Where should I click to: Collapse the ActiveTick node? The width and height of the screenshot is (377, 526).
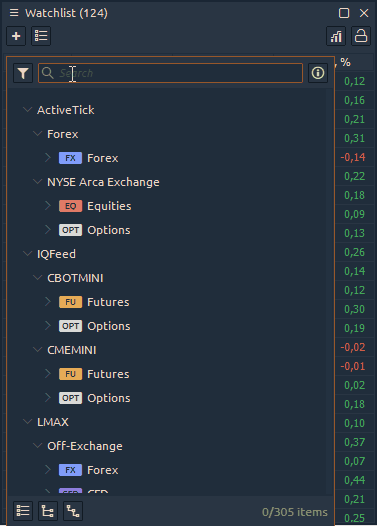[27, 110]
